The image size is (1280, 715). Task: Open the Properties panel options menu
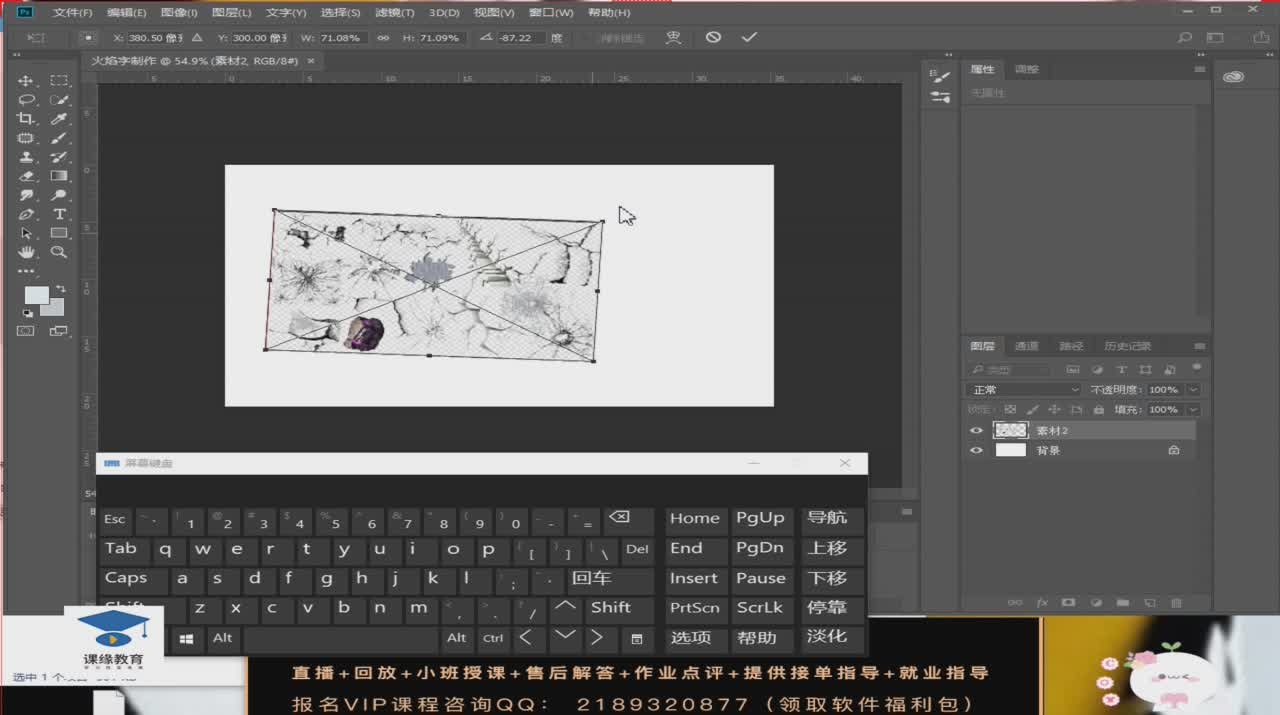click(x=1199, y=69)
